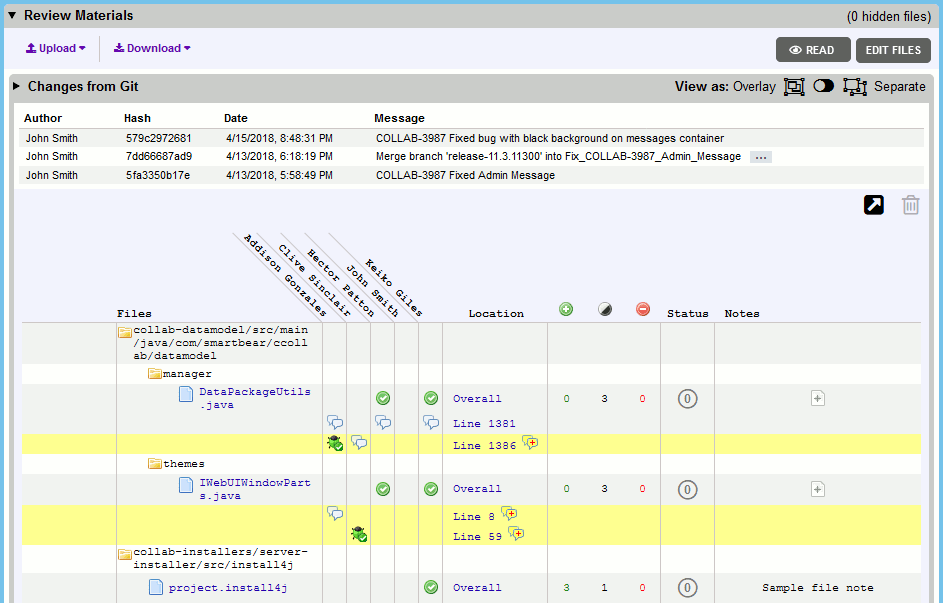Click the bug icon on Line 59 row

click(359, 535)
